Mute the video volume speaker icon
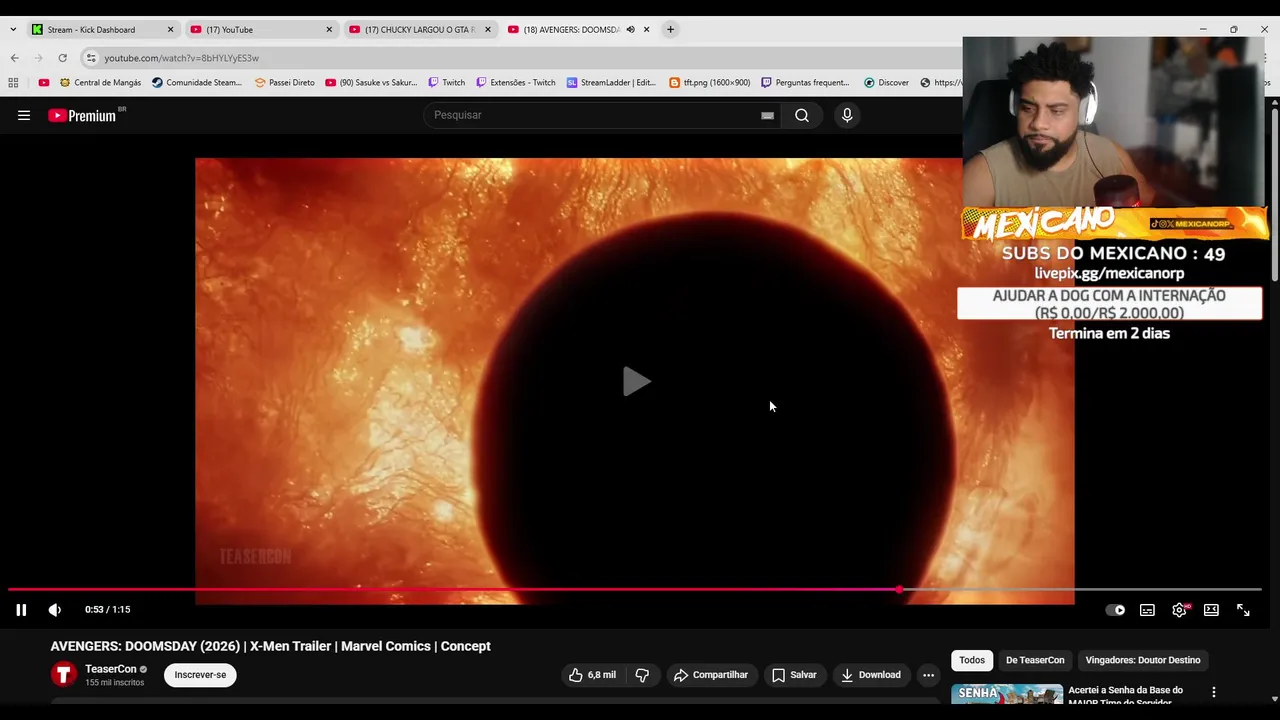 tap(55, 610)
